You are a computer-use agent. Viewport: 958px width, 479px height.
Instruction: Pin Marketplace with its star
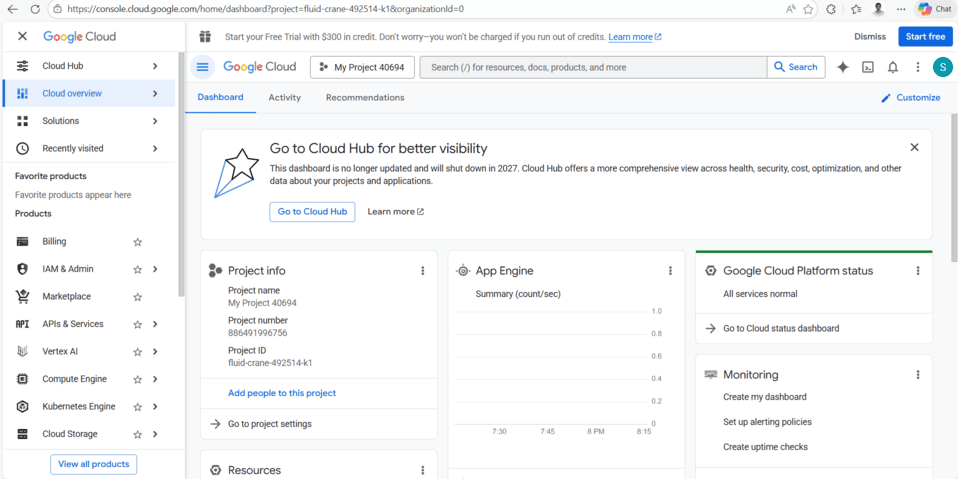click(x=137, y=297)
